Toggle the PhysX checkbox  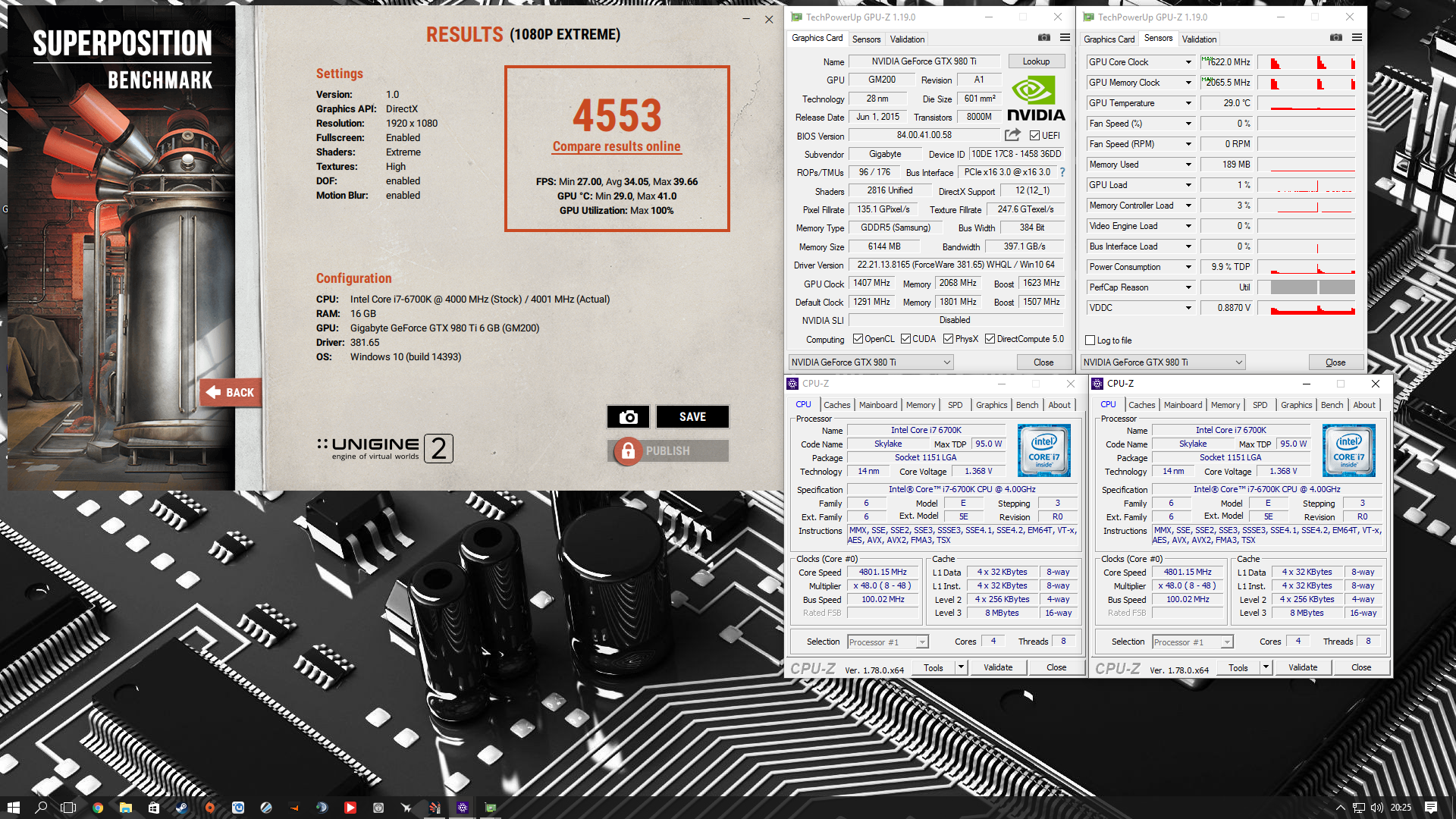click(948, 339)
